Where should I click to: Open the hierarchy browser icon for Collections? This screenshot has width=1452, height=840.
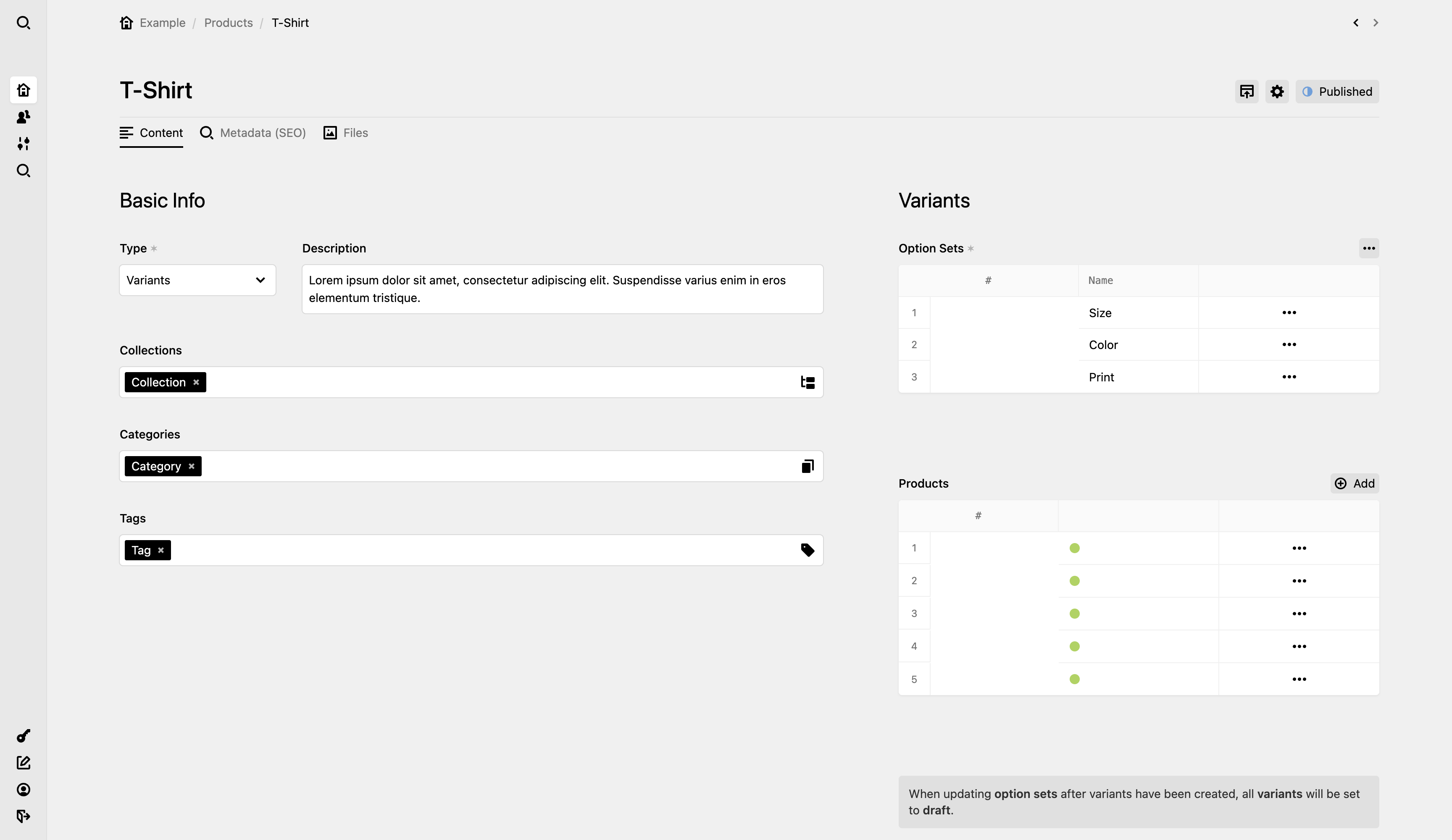pyautogui.click(x=807, y=382)
